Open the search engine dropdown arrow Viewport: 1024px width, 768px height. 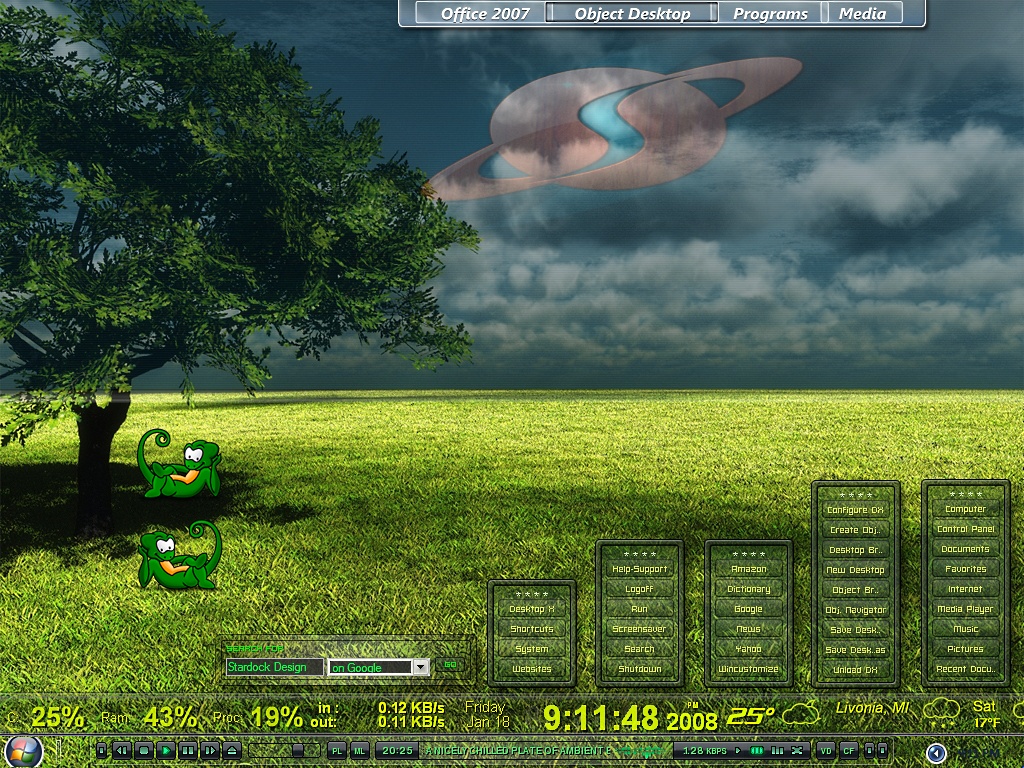(x=421, y=667)
